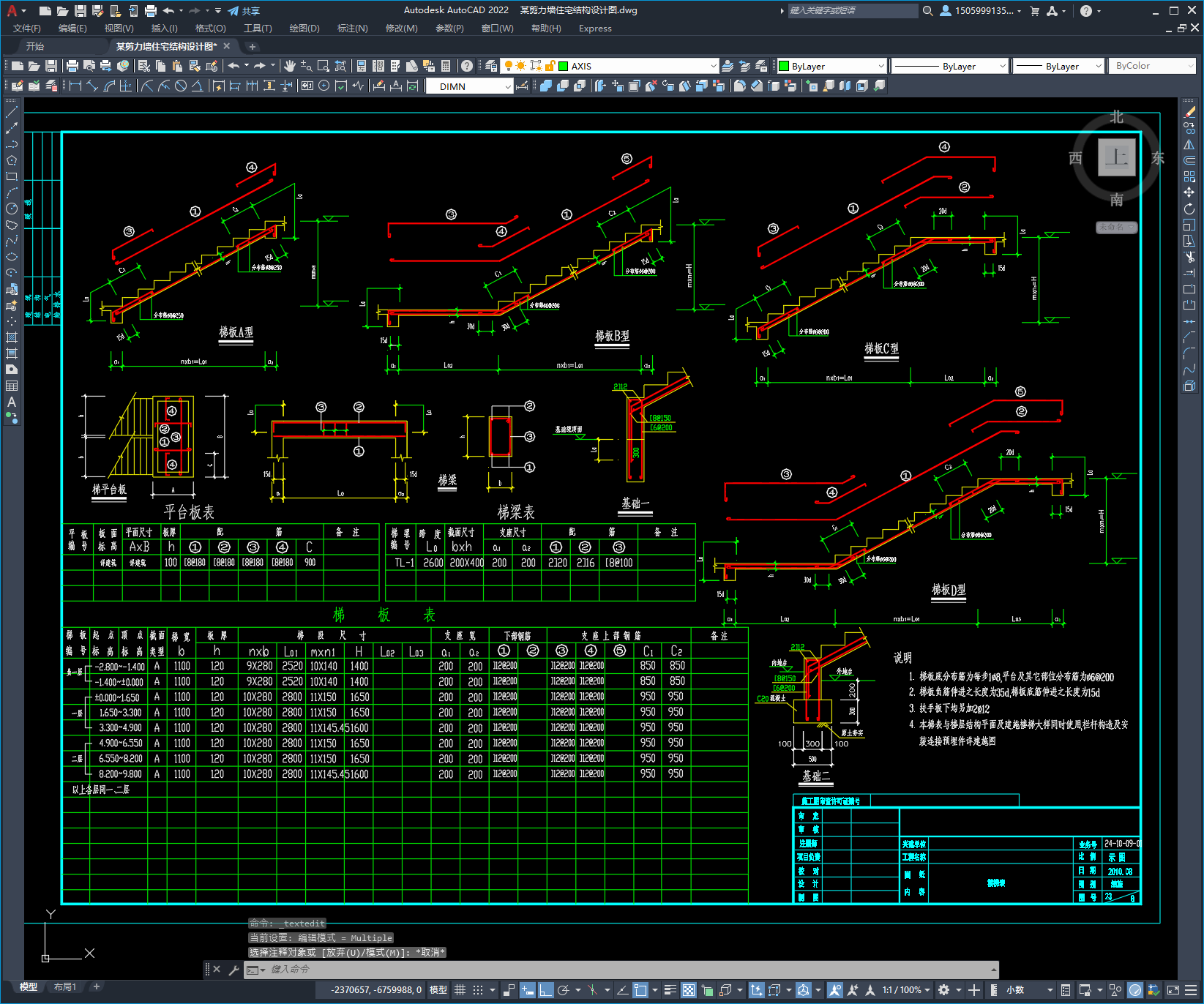Screen dimensions: 1204x1004
Task: Select the Hatch tool in draw toolbar
Action: (11, 337)
